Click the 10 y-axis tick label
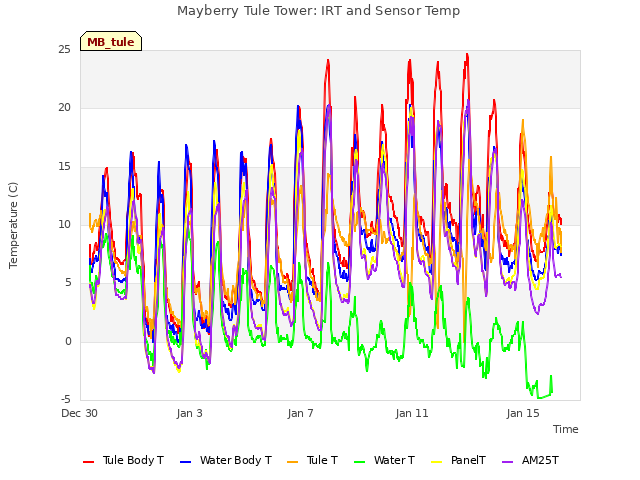 [64, 224]
